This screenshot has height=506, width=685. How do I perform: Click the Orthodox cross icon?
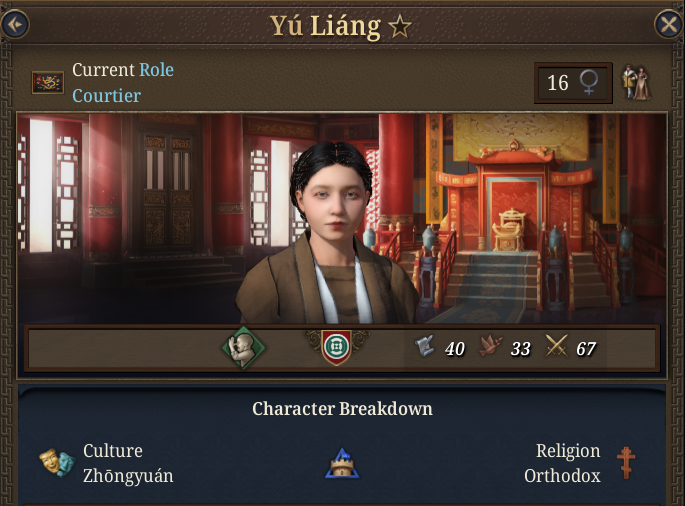(x=626, y=463)
